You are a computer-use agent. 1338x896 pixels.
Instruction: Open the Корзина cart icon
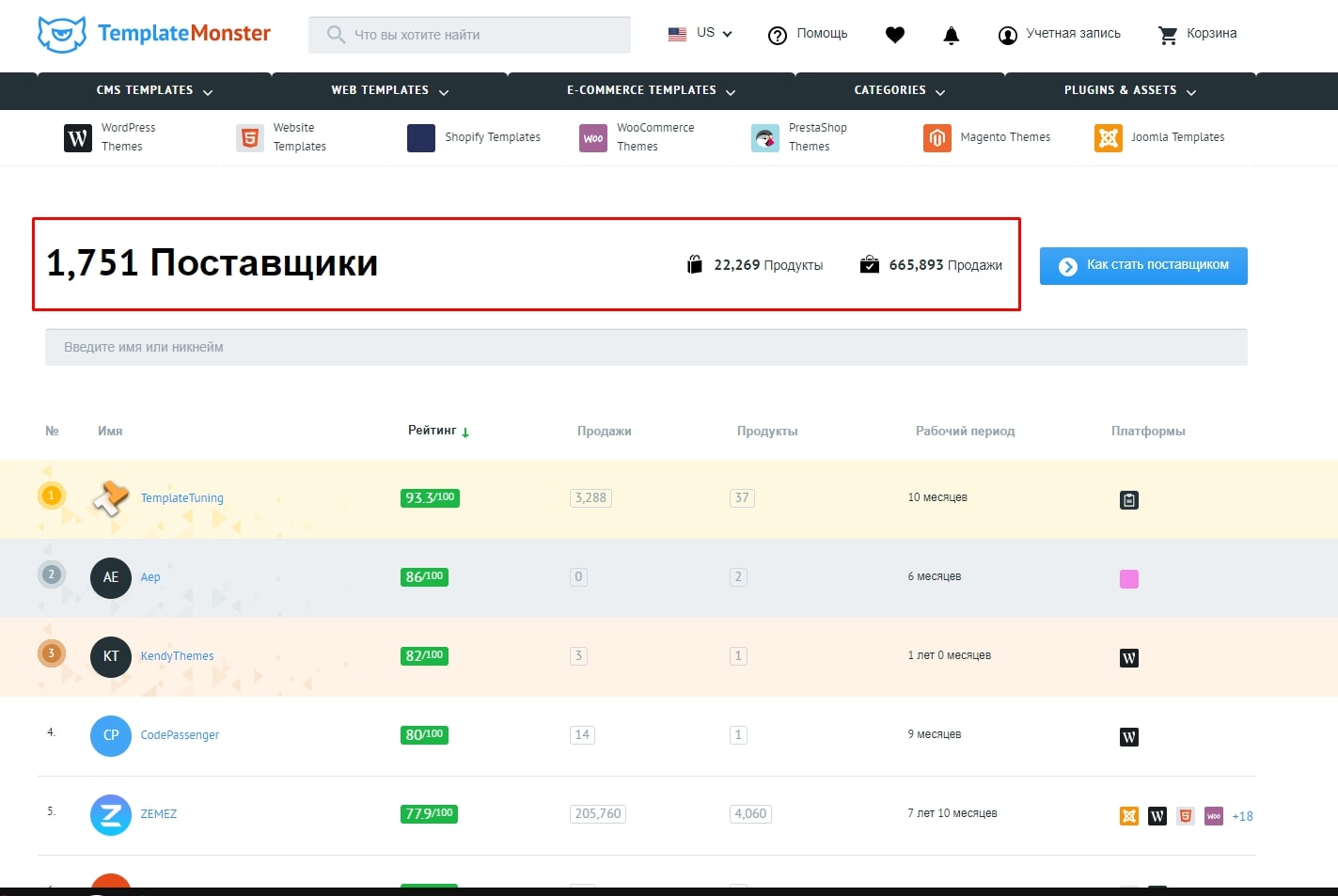coord(1168,35)
